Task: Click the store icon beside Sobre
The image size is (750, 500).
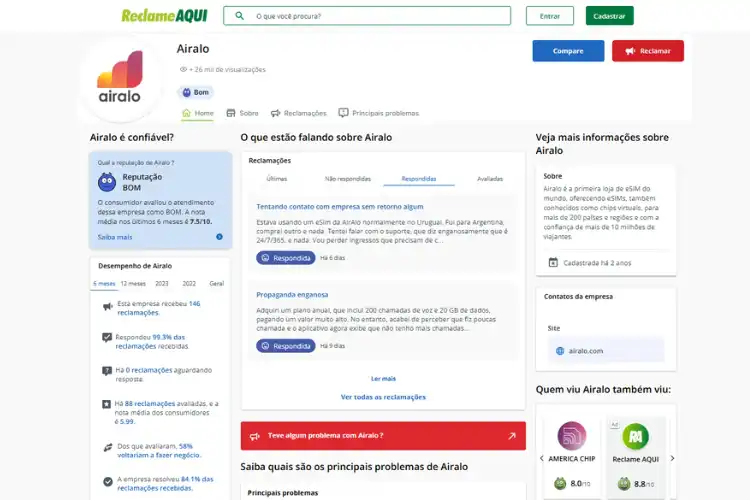Action: [x=231, y=113]
